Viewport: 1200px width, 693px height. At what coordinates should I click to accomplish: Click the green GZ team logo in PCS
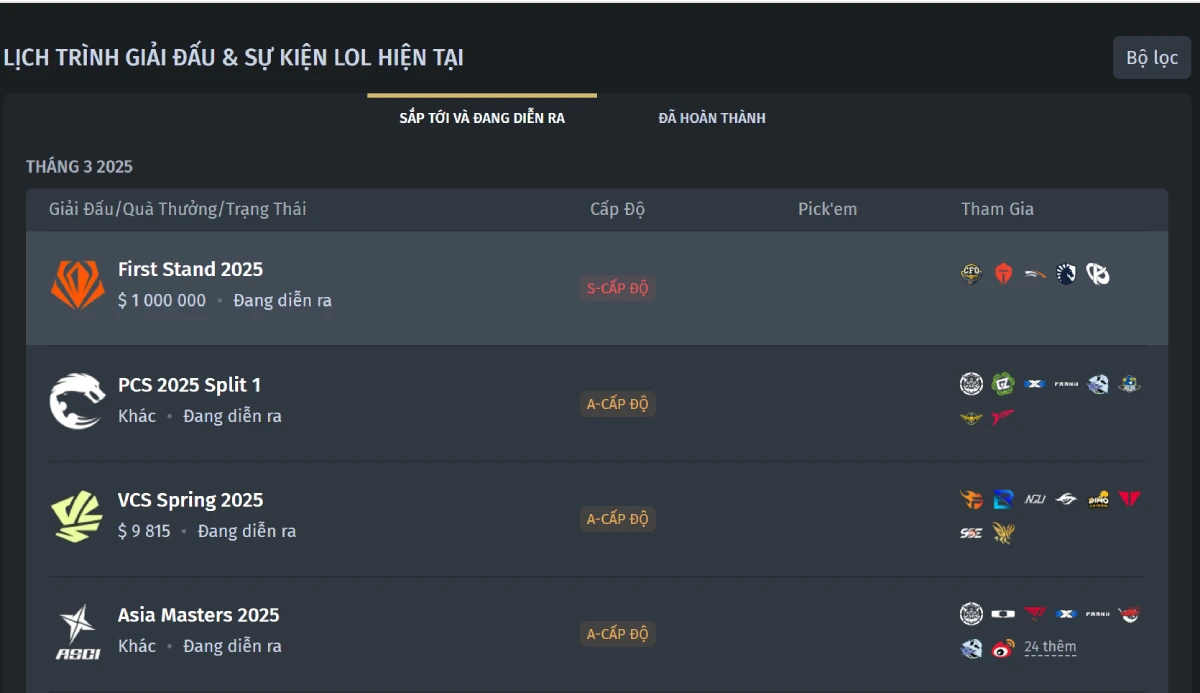[x=1003, y=384]
